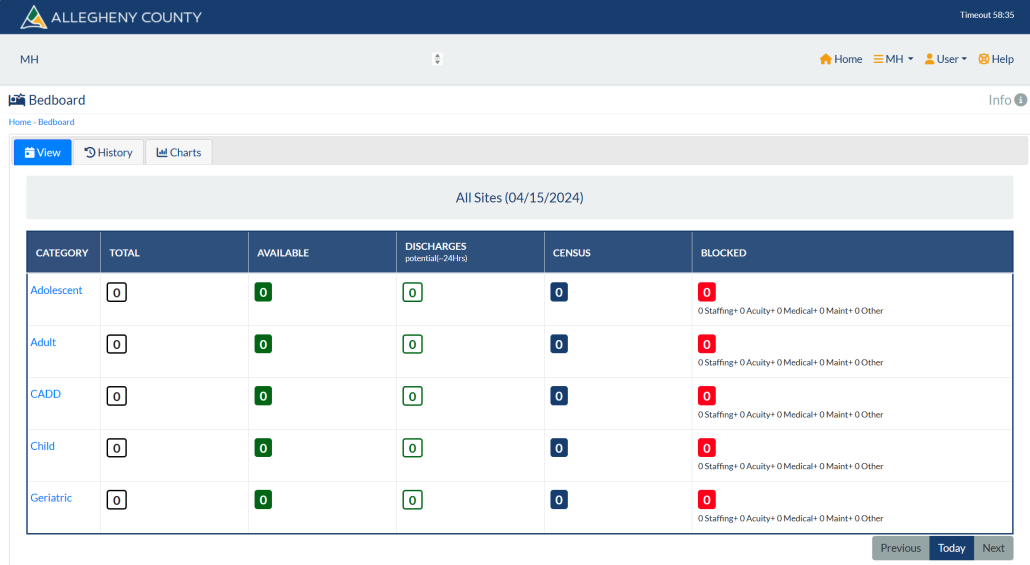Advance to the Next day
Image resolution: width=1030 pixels, height=565 pixels.
point(993,548)
